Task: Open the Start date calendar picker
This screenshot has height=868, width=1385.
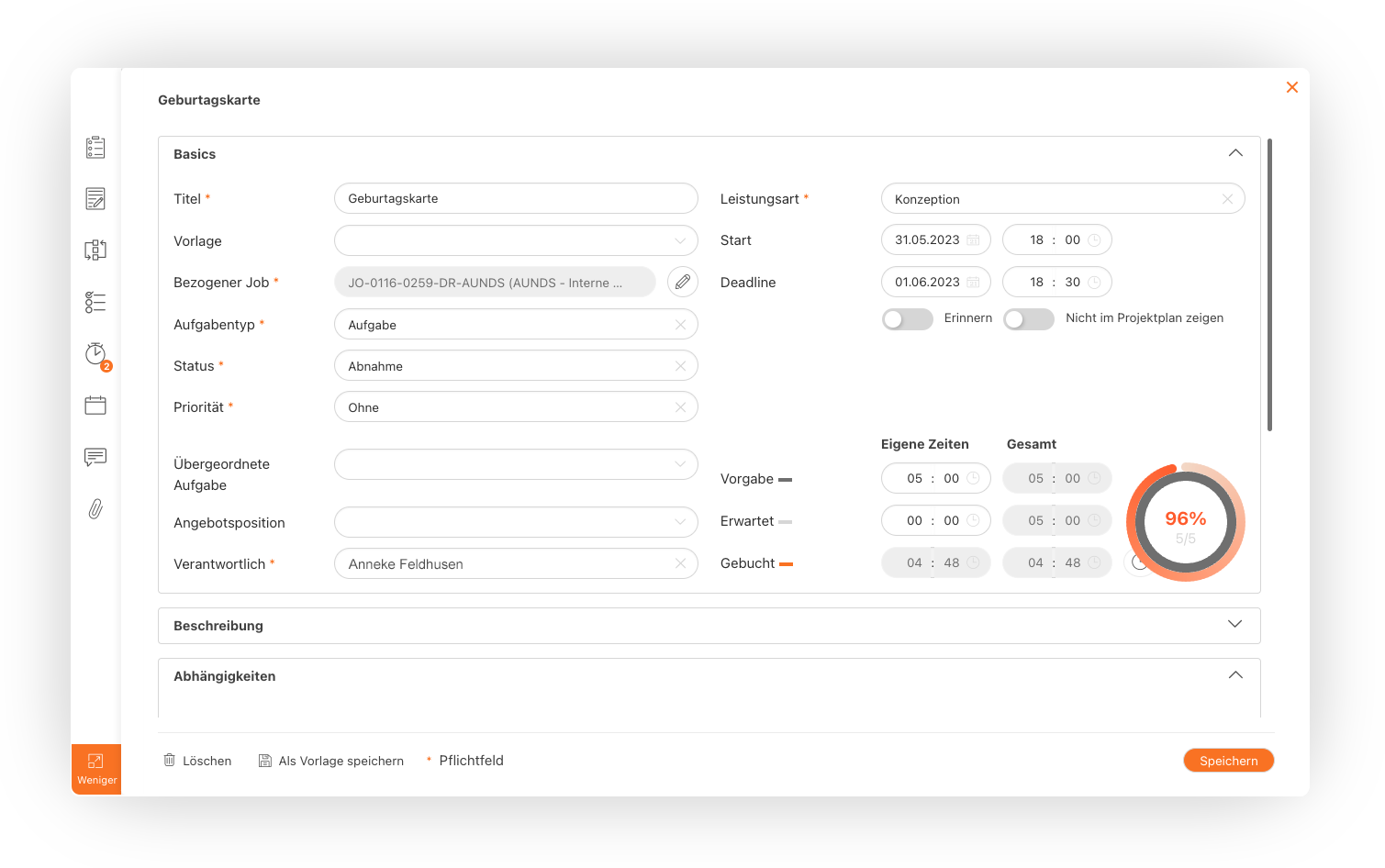Action: 973,240
